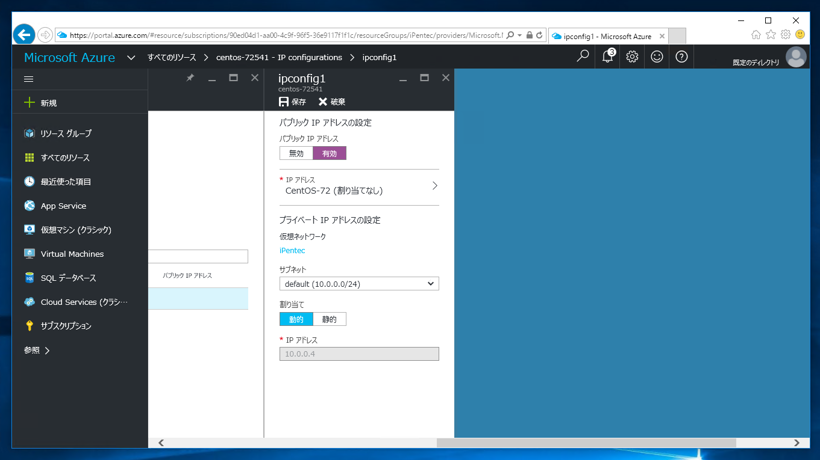820x460 pixels.
Task: Minimize the ipconfig1 blade
Action: (x=403, y=79)
